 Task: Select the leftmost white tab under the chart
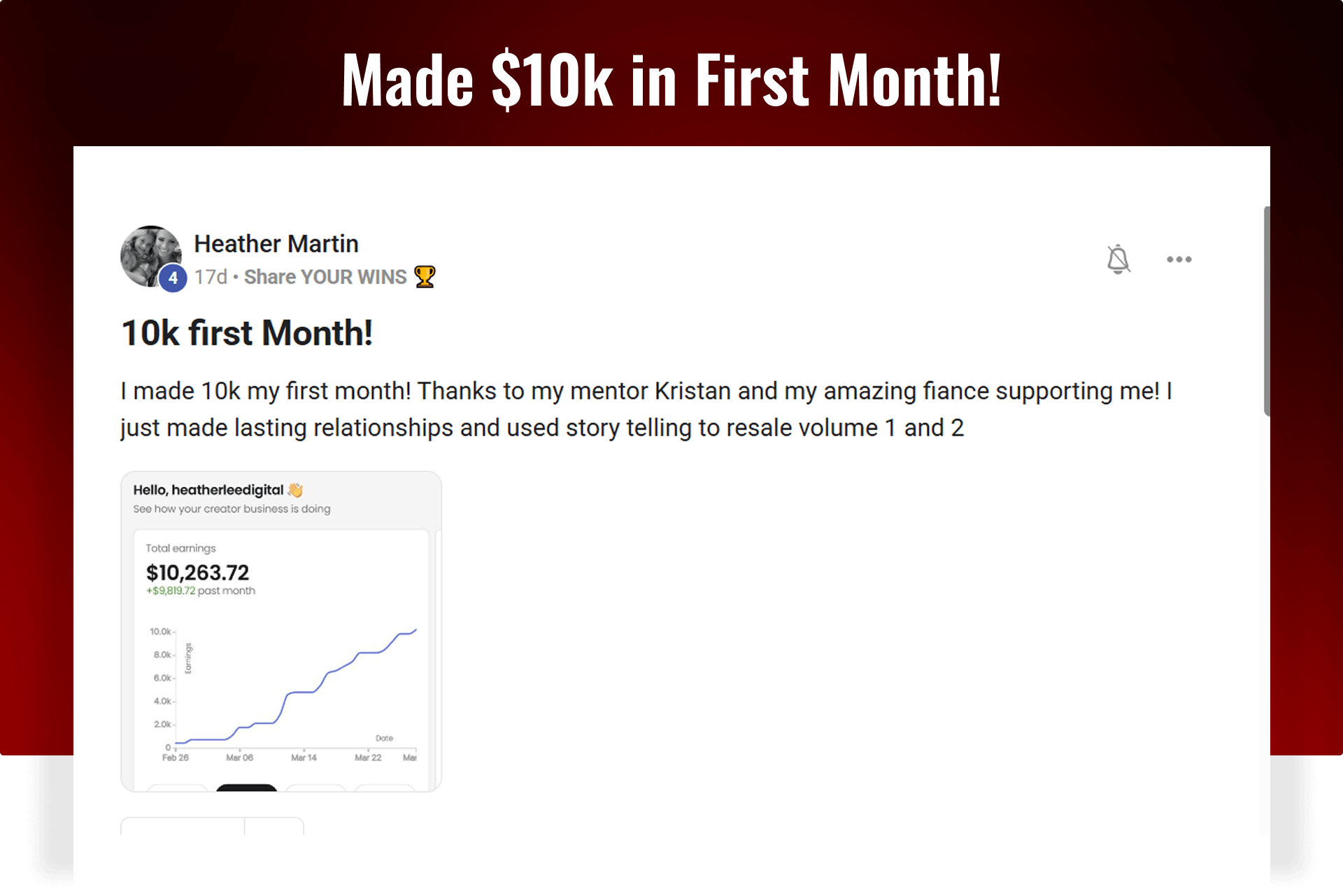coord(178,788)
